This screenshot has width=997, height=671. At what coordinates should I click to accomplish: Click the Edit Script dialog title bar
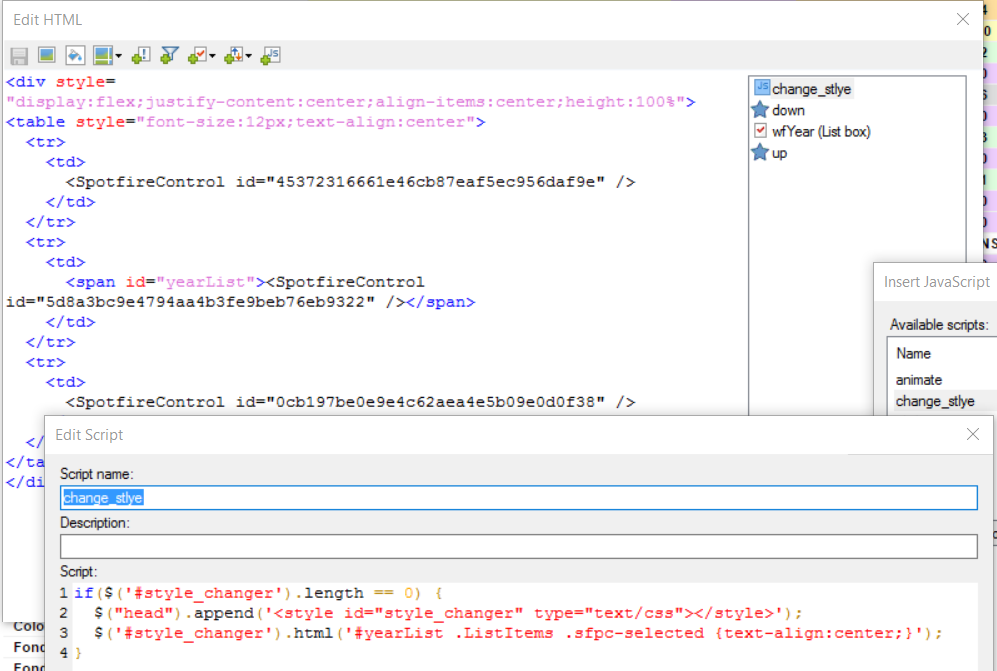click(400, 434)
